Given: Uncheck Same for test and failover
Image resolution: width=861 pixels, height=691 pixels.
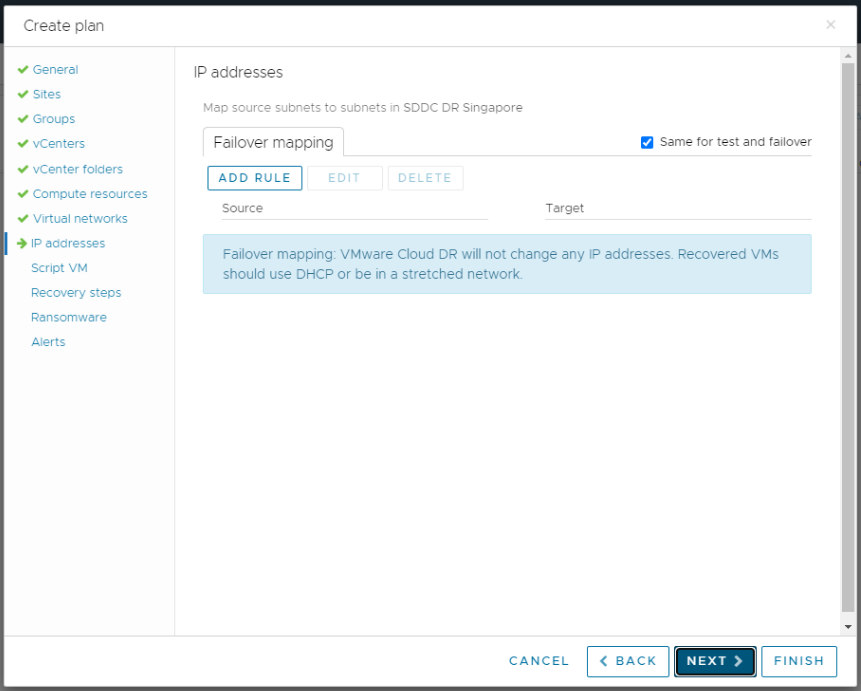Looking at the screenshot, I should (647, 142).
